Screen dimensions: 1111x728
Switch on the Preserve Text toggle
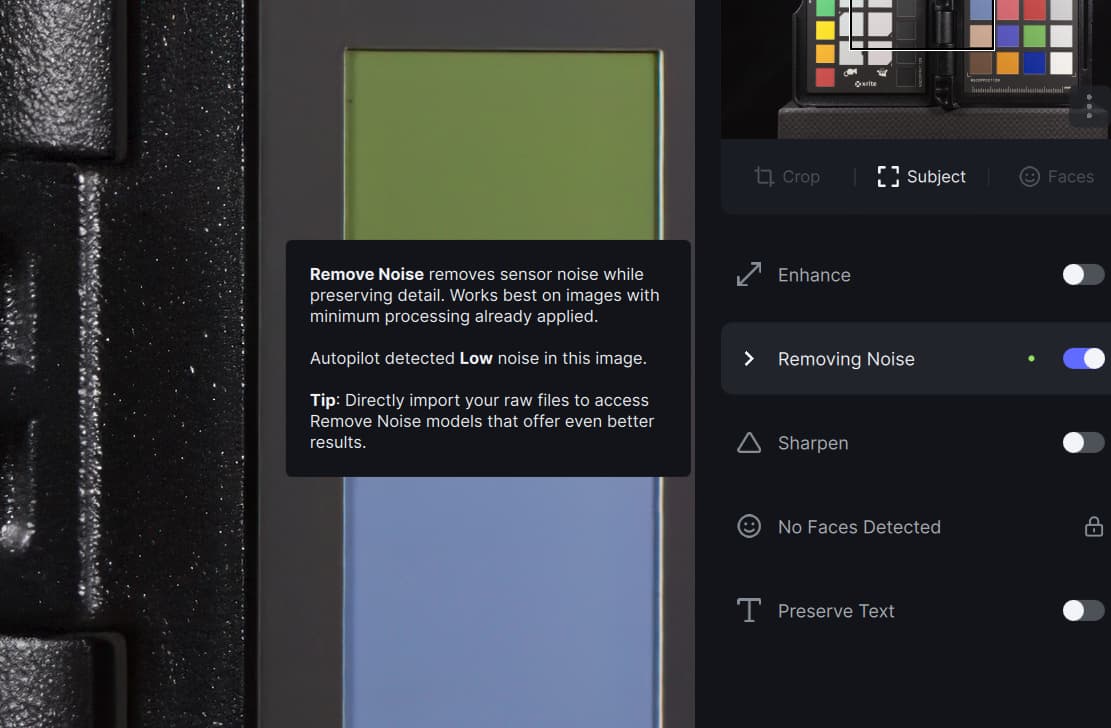click(x=1083, y=611)
